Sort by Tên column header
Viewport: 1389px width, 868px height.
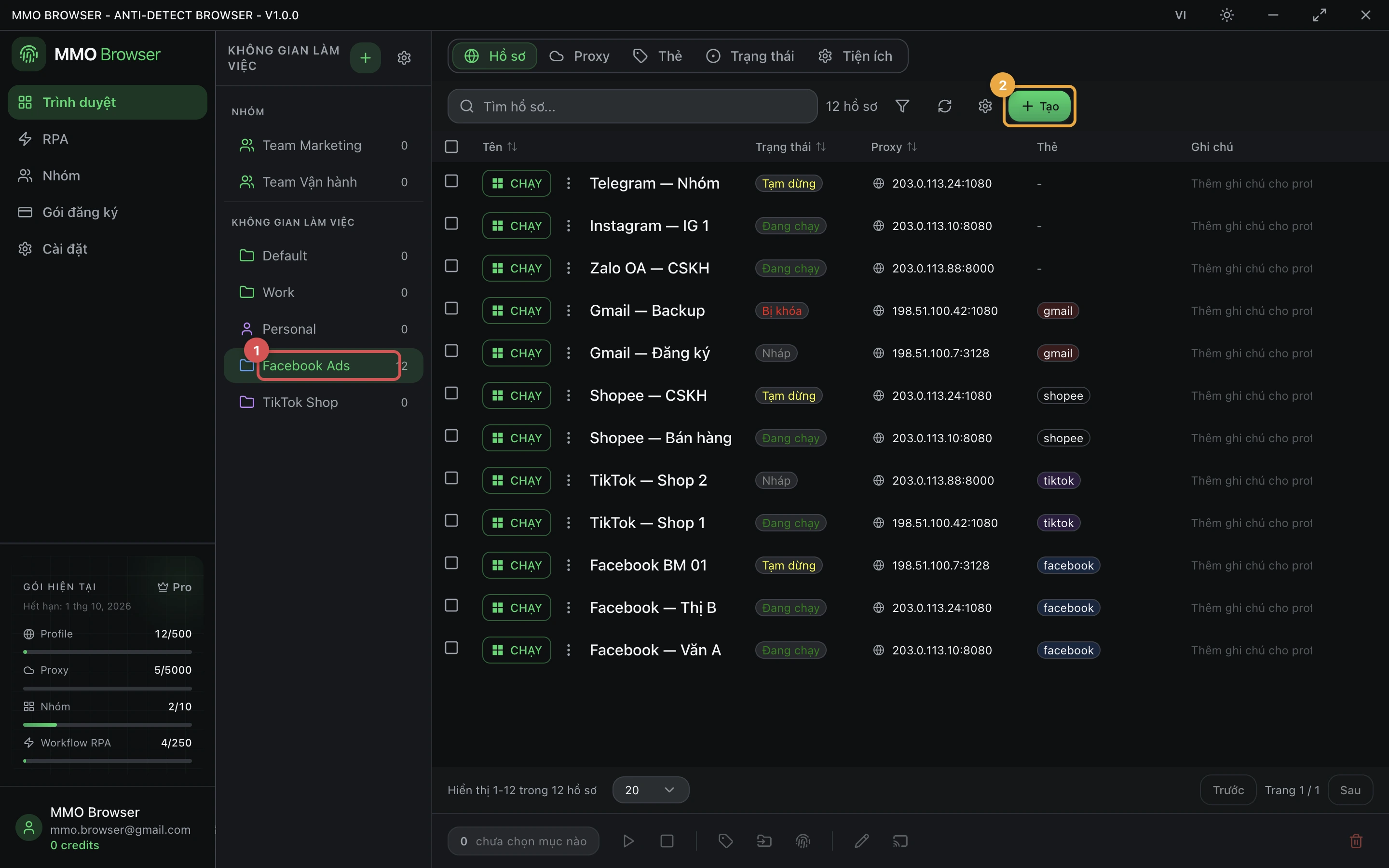tap(499, 147)
